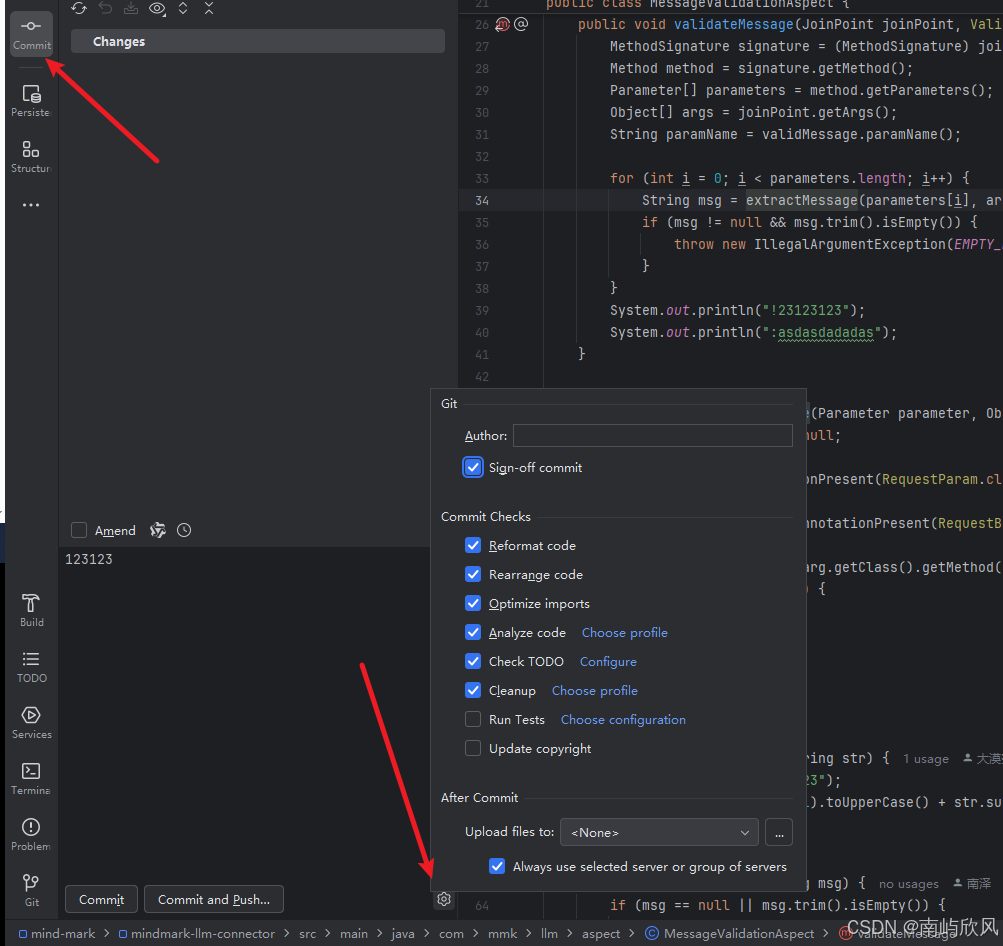Click the Rollback changes icon
The image size is (1003, 946).
105,8
